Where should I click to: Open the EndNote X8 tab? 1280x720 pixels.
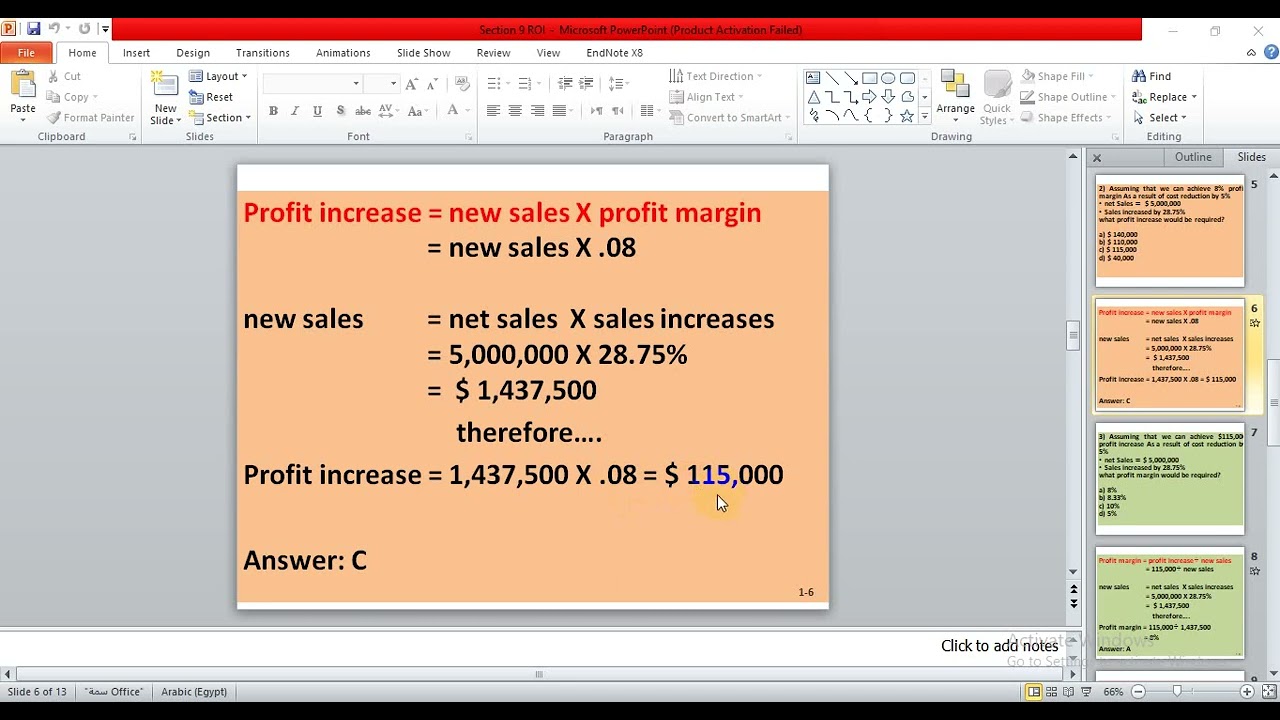point(614,53)
